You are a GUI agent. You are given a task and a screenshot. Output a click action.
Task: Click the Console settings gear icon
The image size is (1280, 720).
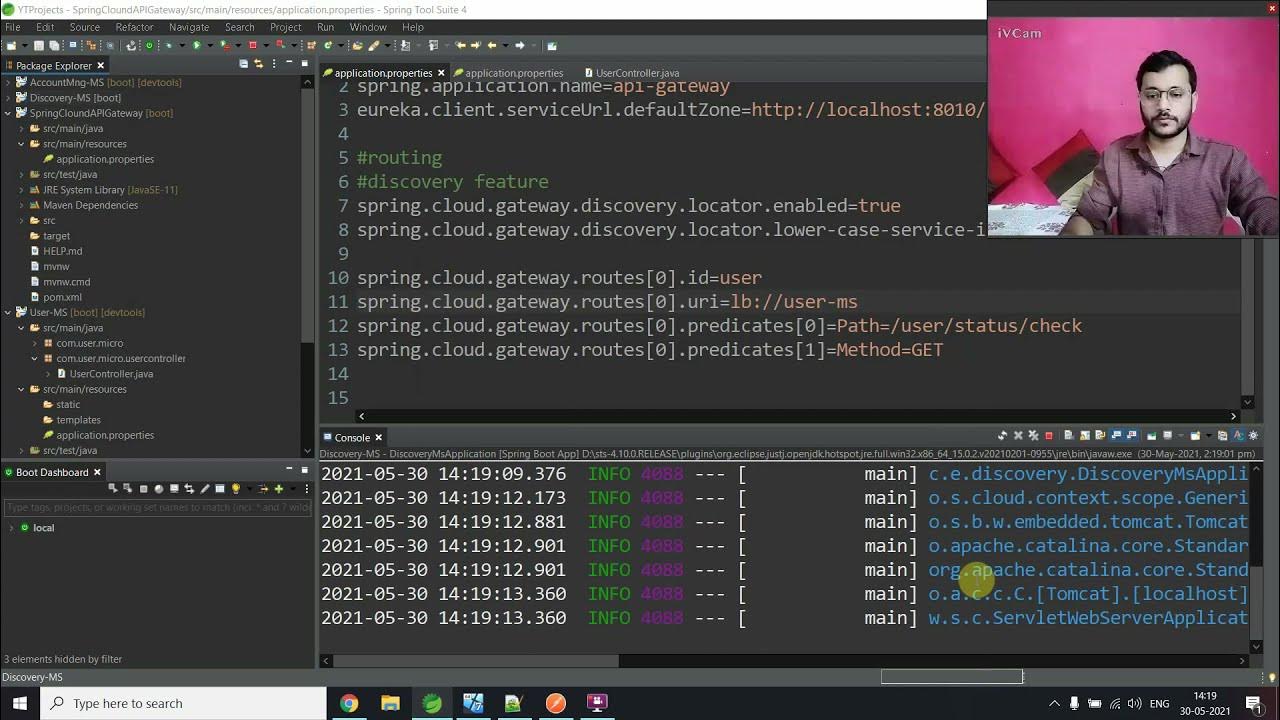[x=1253, y=436]
